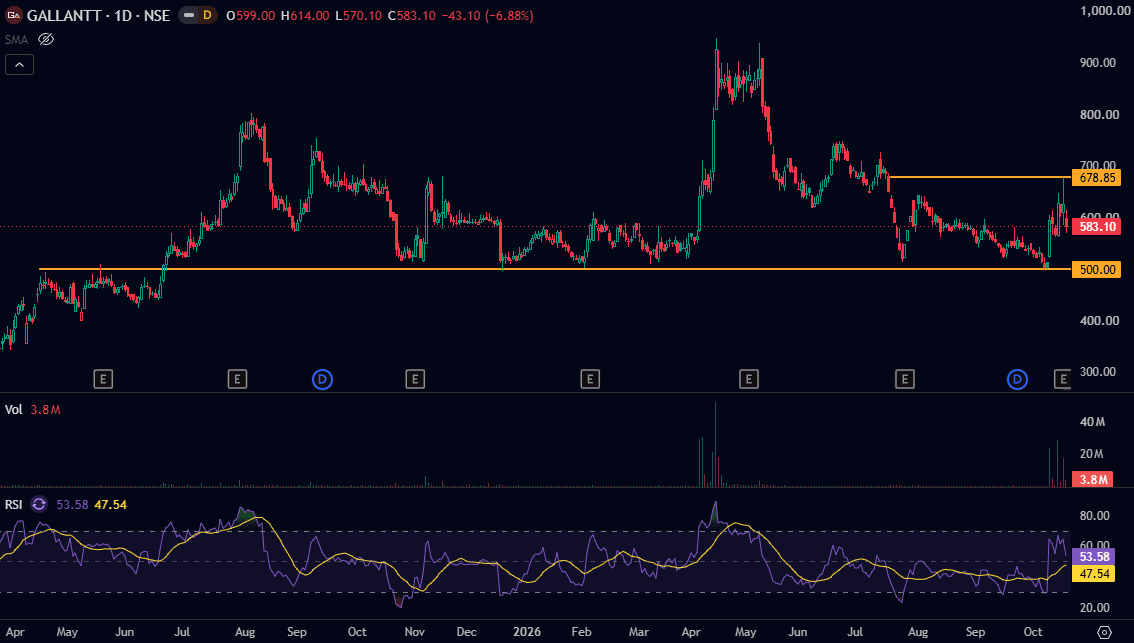Click the L570.10 low value
1134x643 pixels.
tap(358, 15)
